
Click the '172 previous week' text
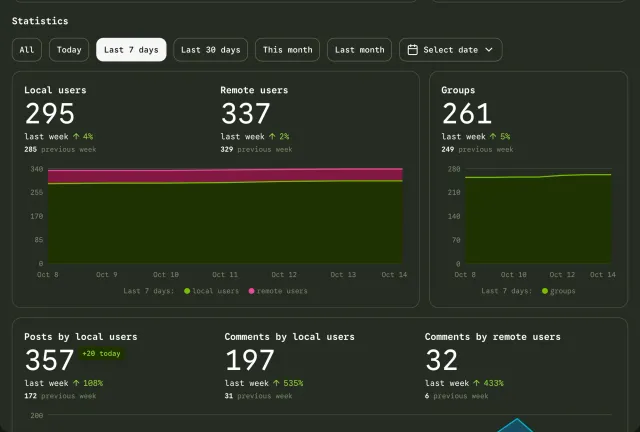coord(60,396)
